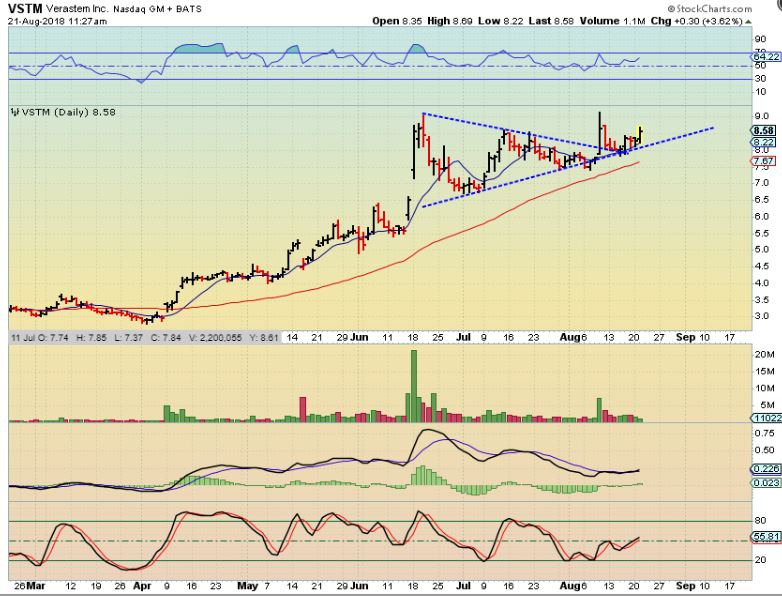Screen dimensions: 782x596
Task: Click the V: 2,200,055 readout value
Action: tap(215, 338)
